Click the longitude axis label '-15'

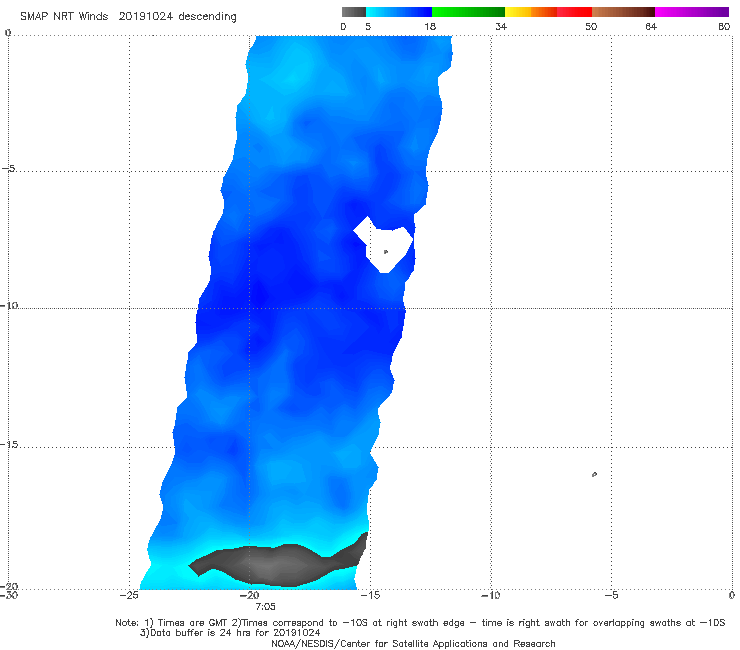tap(370, 595)
